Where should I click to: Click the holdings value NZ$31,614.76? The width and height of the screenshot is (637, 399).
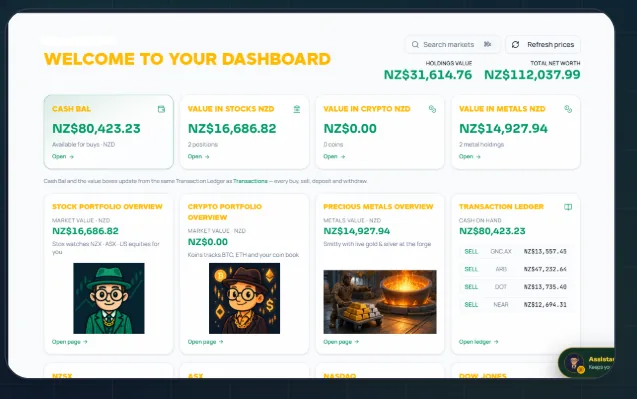[428, 75]
